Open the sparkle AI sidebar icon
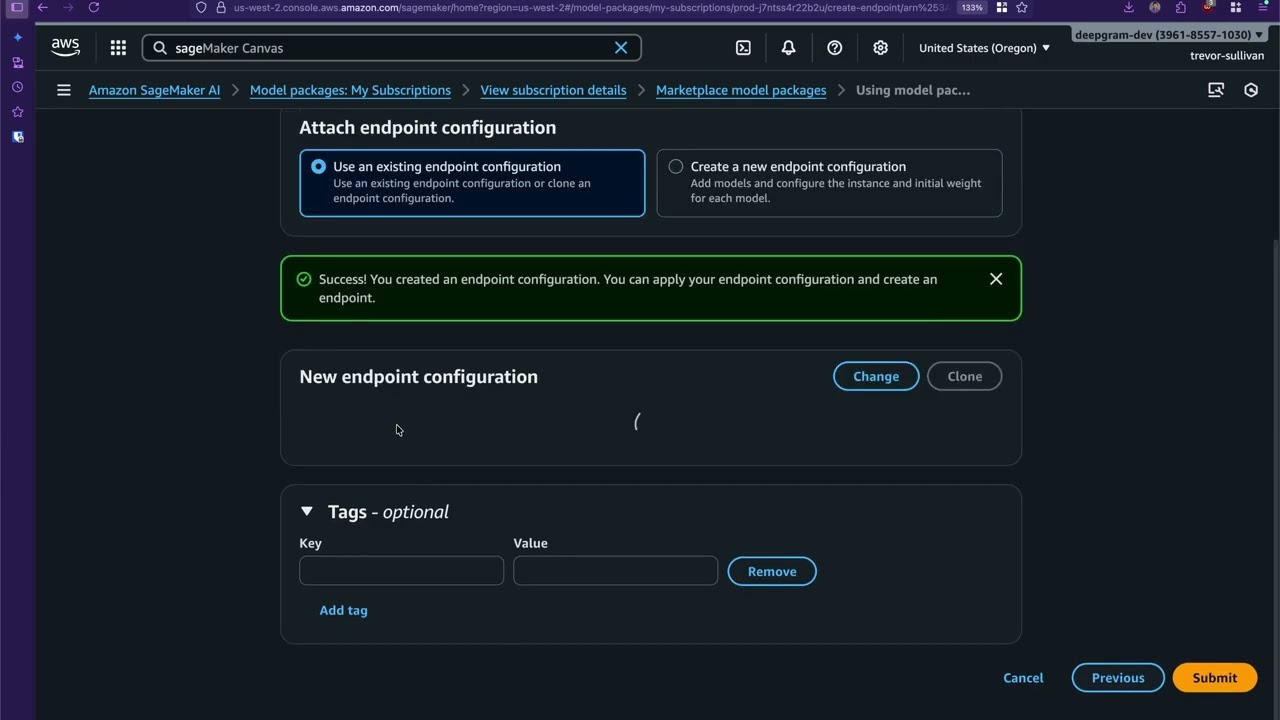This screenshot has height=720, width=1280. (18, 37)
